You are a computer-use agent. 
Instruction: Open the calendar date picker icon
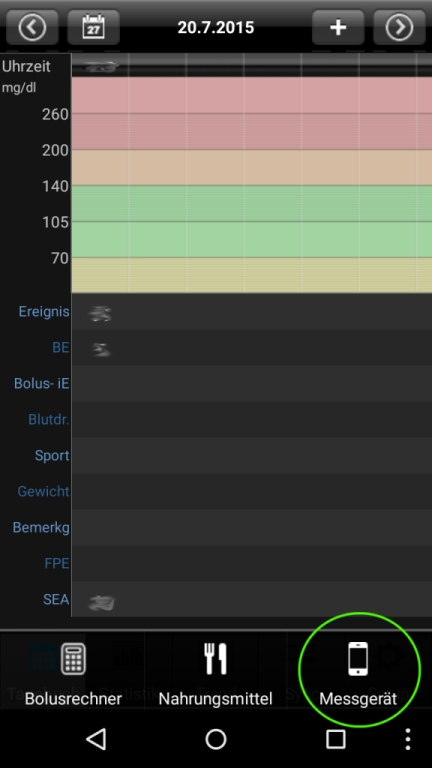(x=94, y=27)
